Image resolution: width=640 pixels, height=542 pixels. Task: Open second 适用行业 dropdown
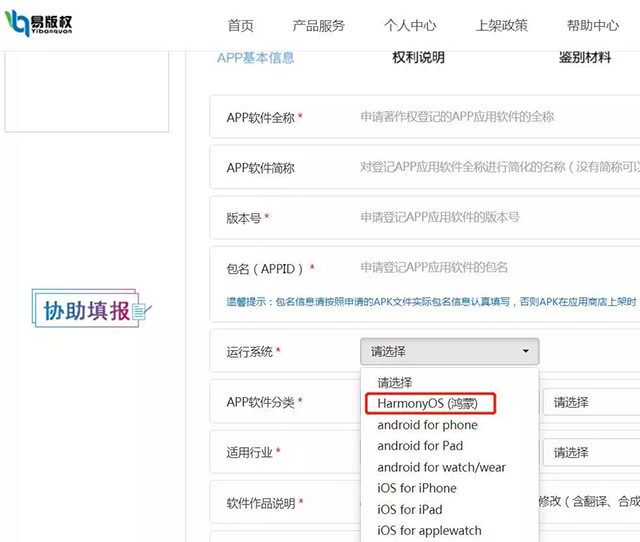click(x=591, y=452)
